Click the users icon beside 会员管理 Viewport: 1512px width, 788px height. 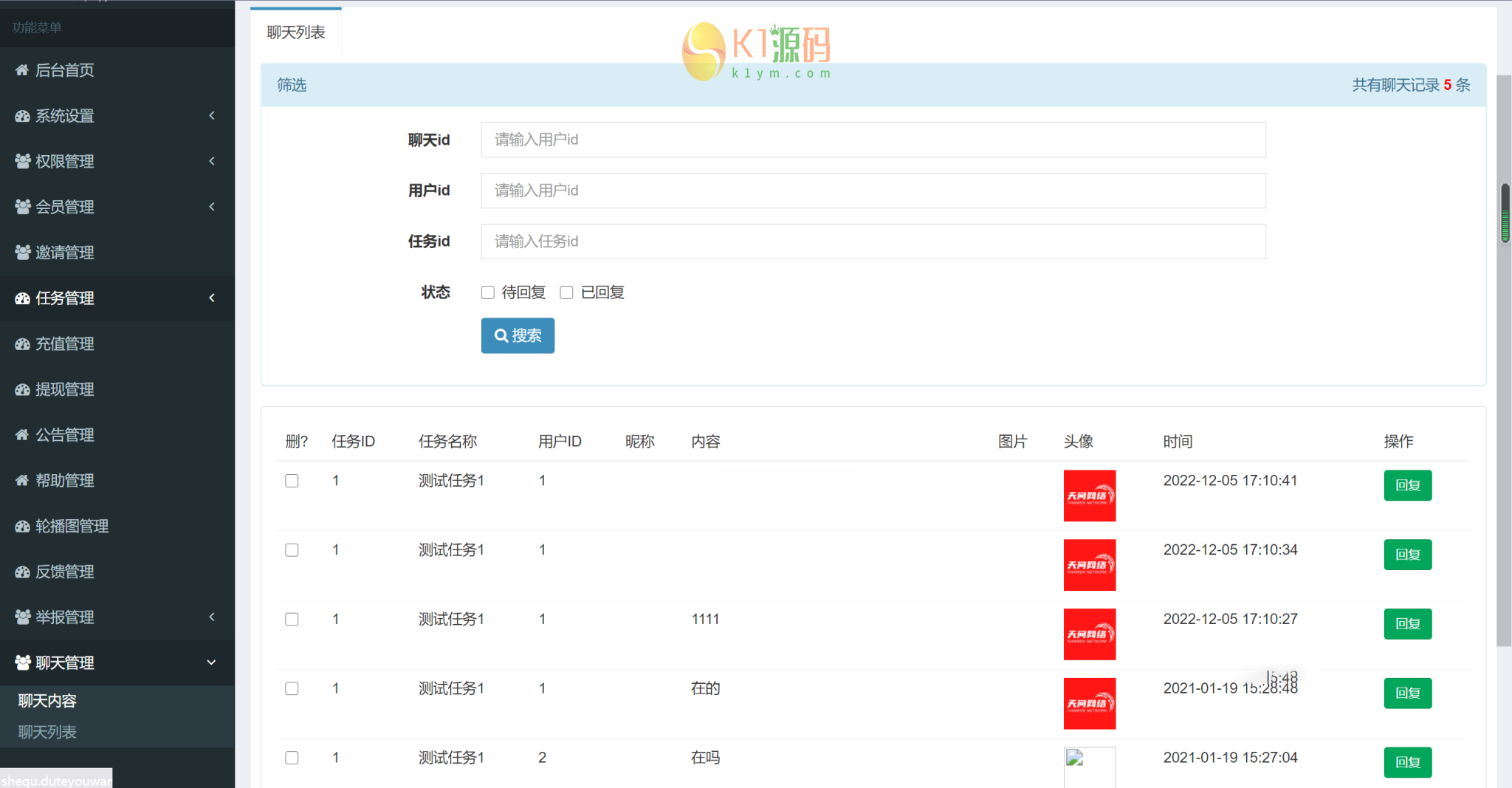(x=22, y=207)
